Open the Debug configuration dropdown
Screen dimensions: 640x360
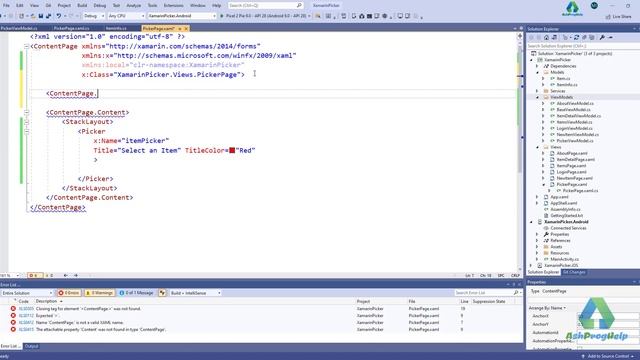93,16
